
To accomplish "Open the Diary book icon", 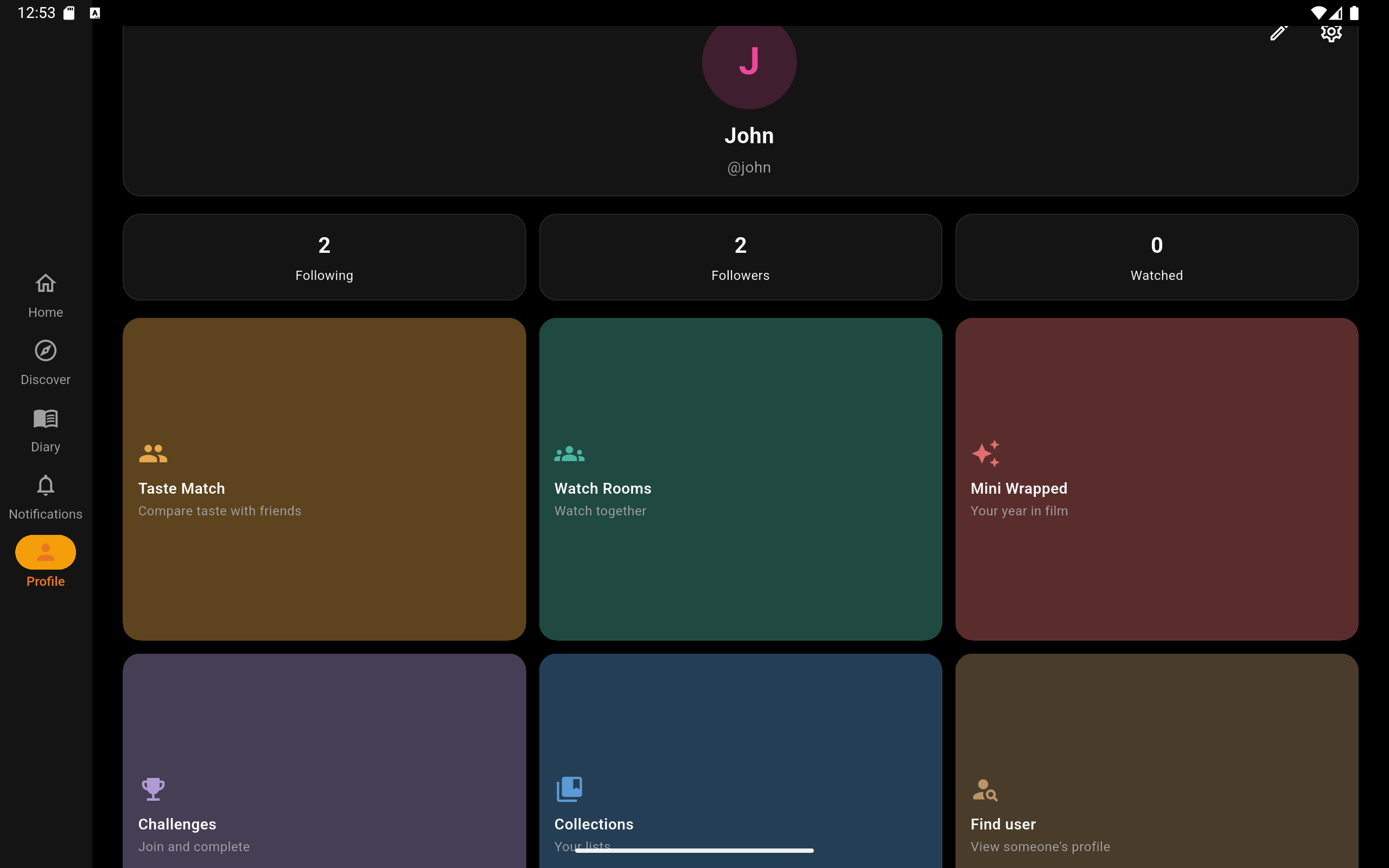I will 46,418.
